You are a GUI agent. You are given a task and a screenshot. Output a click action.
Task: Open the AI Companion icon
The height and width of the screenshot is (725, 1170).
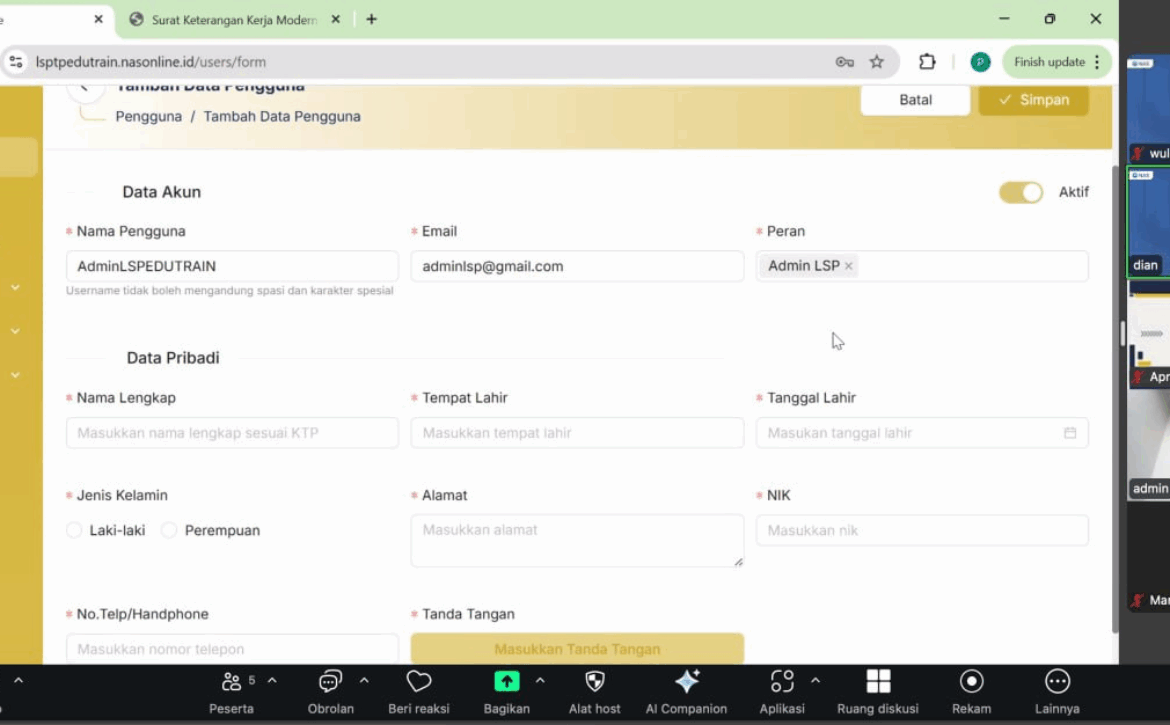click(686, 682)
